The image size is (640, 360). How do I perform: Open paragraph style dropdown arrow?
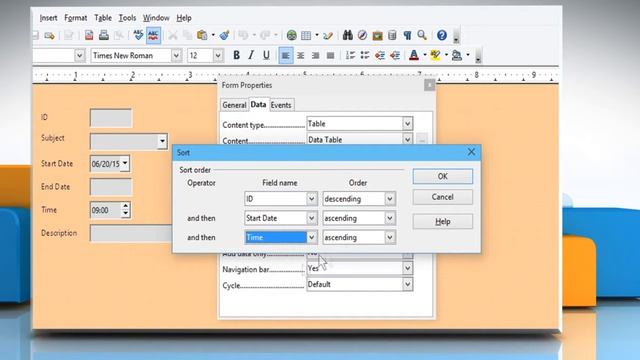tap(80, 55)
